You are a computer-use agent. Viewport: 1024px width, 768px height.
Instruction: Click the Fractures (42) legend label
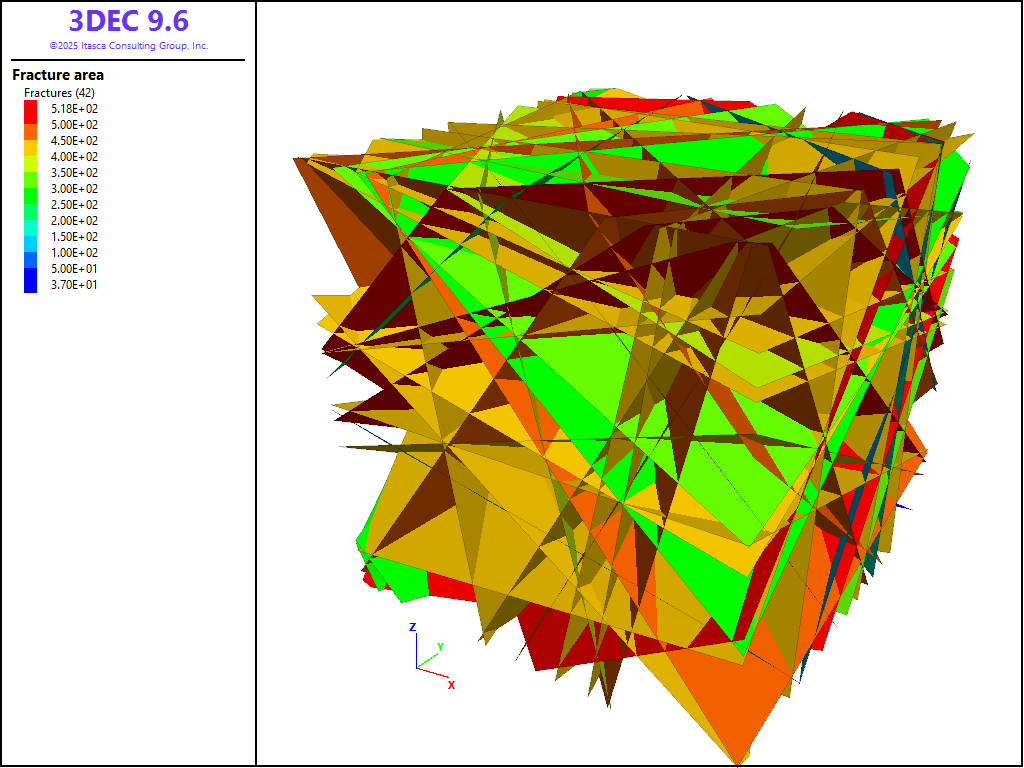pyautogui.click(x=59, y=93)
